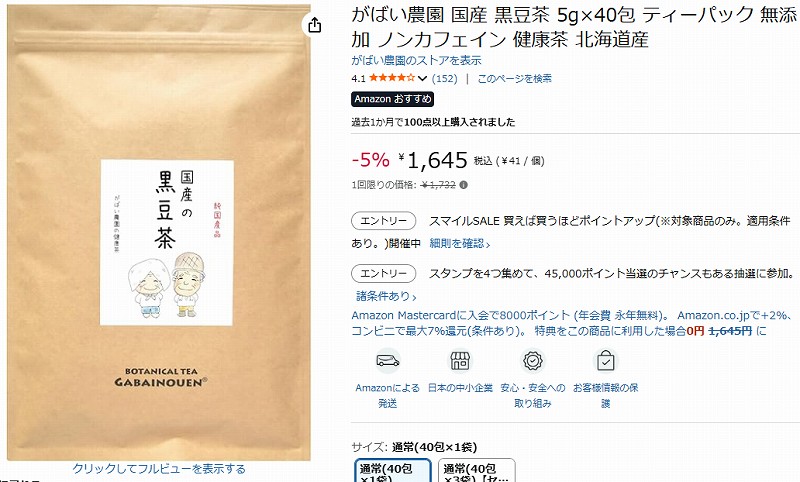Click the info icon beside ¥1,732 price
Screen dimensions: 800x482
tap(463, 185)
